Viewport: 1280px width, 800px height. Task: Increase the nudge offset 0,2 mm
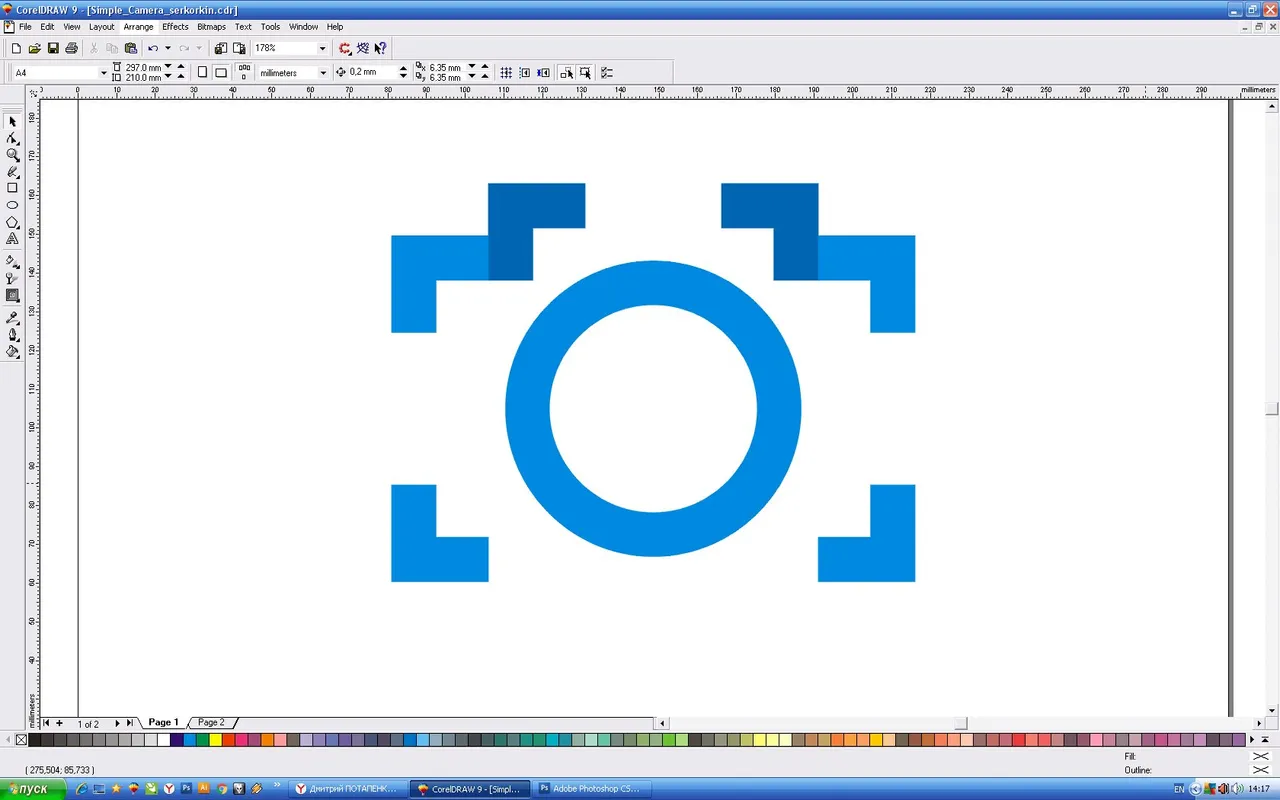(x=403, y=69)
